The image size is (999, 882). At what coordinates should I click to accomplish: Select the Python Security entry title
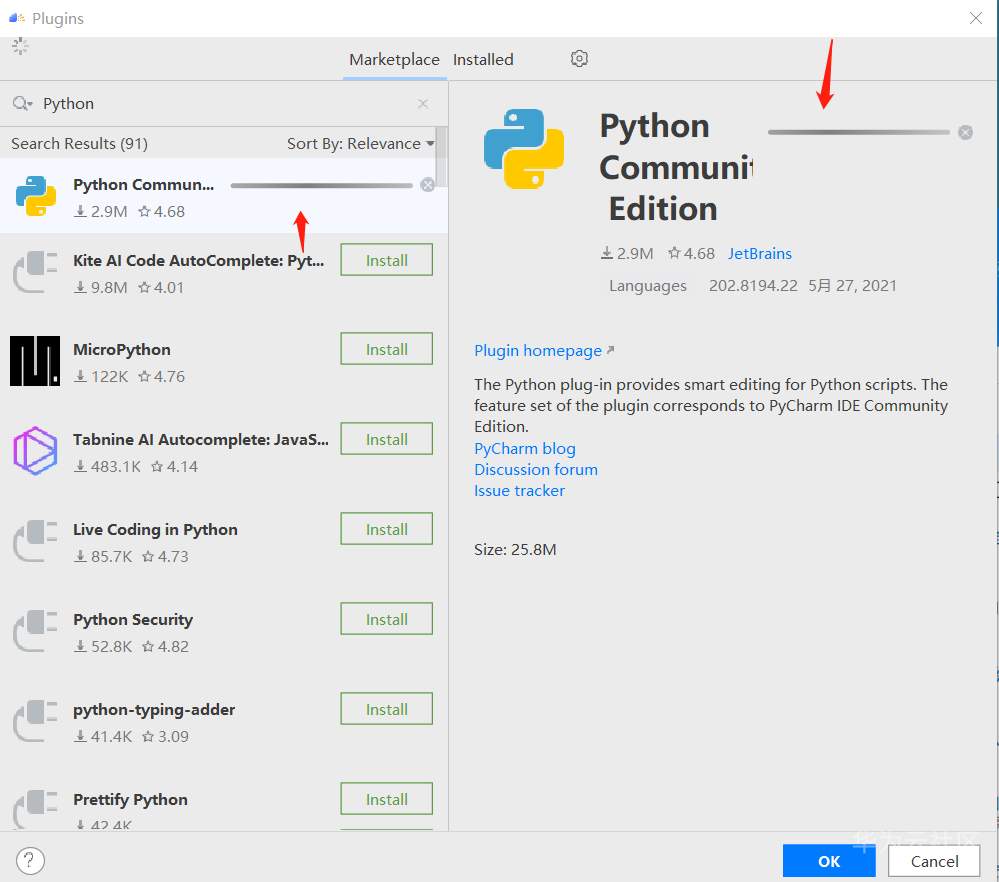point(133,619)
